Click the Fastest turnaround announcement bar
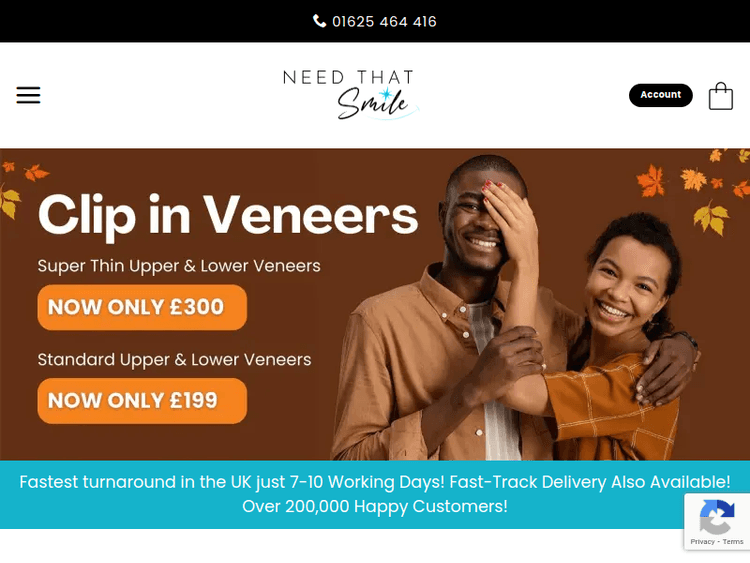This screenshot has width=750, height=563. [x=375, y=494]
